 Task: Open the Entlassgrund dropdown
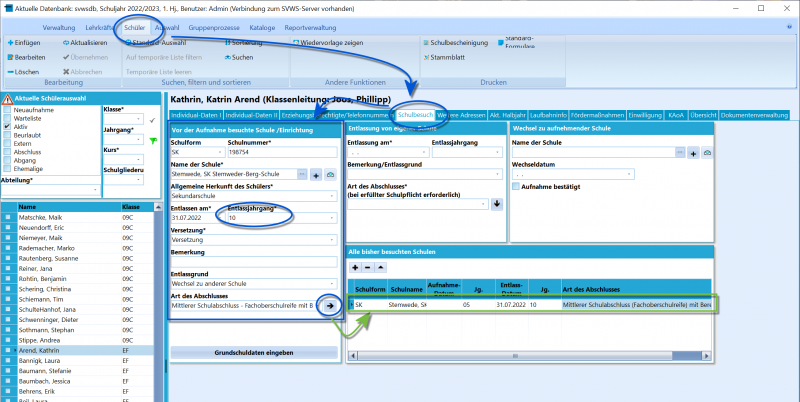click(333, 284)
